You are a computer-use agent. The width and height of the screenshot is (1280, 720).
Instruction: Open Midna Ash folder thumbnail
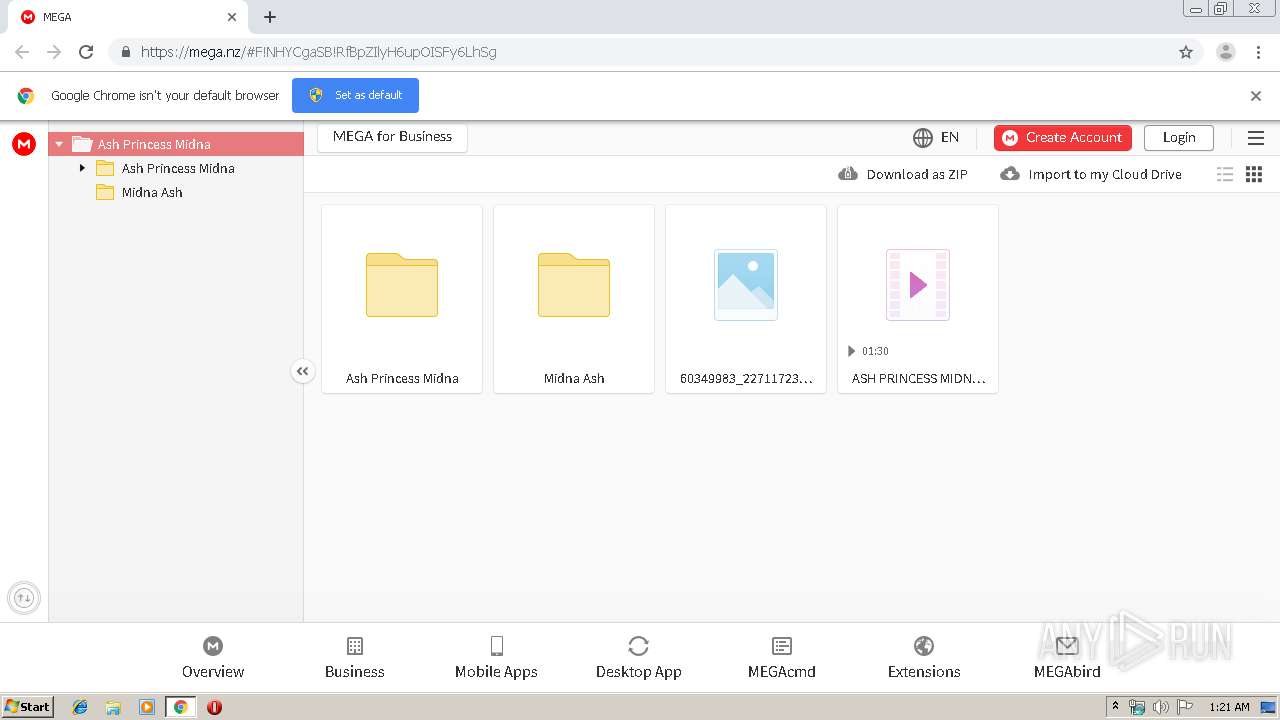point(574,299)
